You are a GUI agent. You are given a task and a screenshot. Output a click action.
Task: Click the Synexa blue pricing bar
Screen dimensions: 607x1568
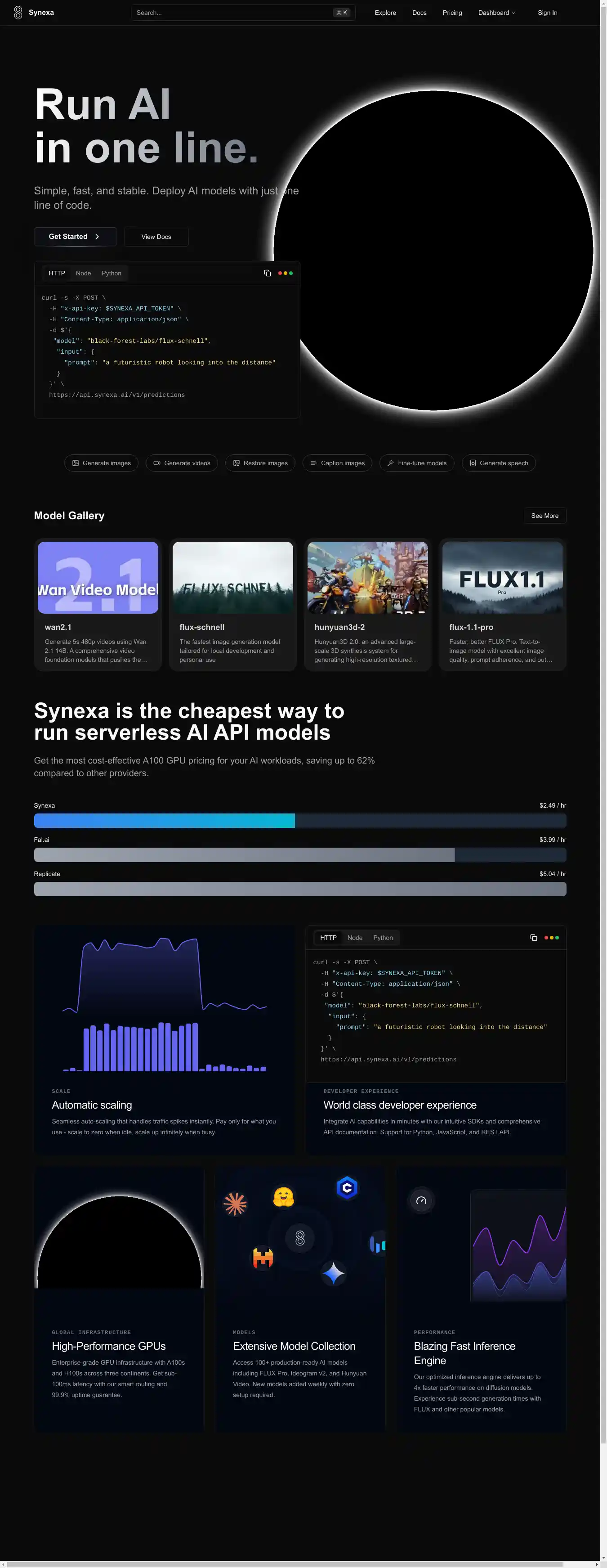(x=164, y=821)
